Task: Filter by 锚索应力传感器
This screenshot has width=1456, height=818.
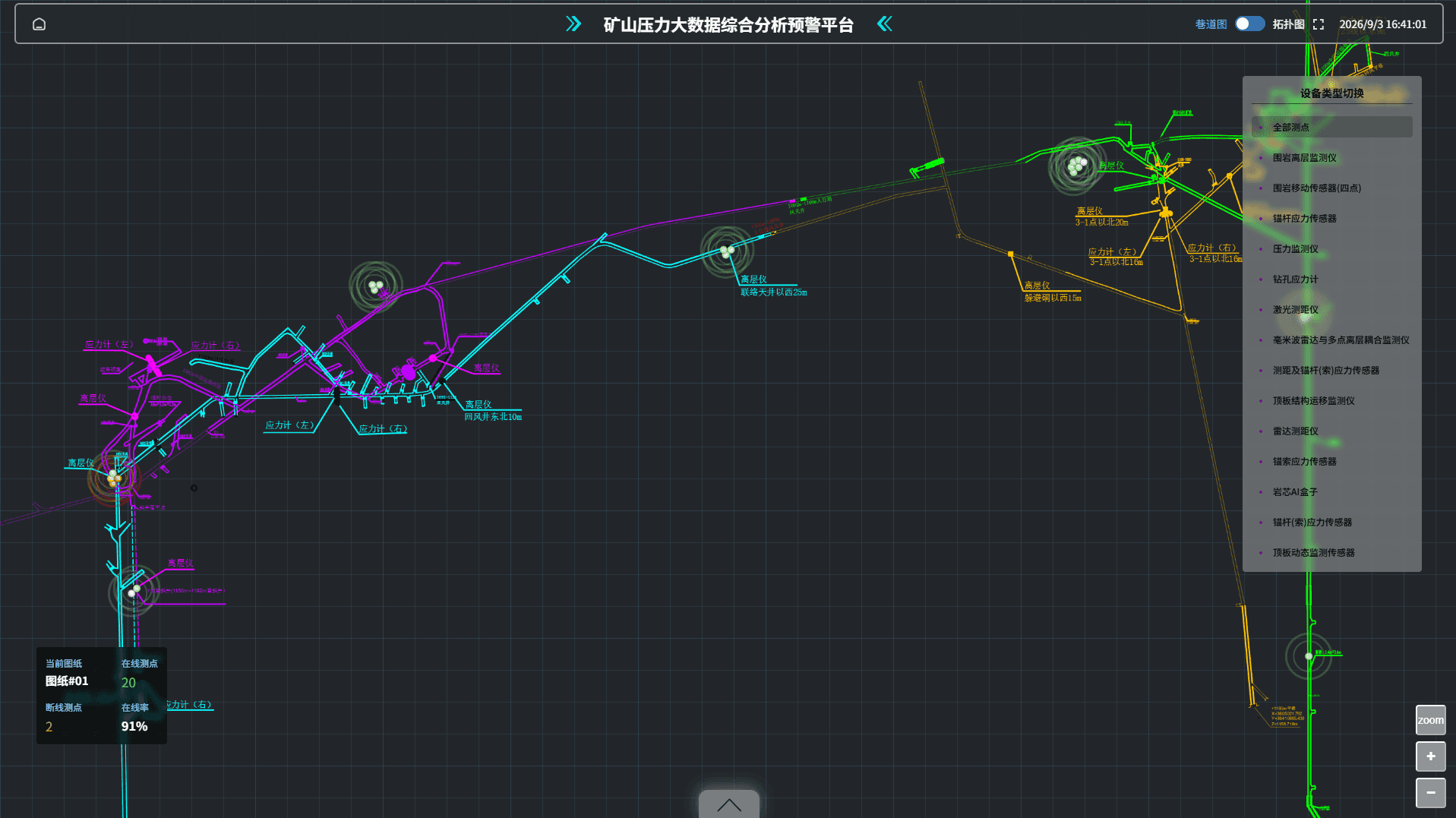Action: point(1331,461)
